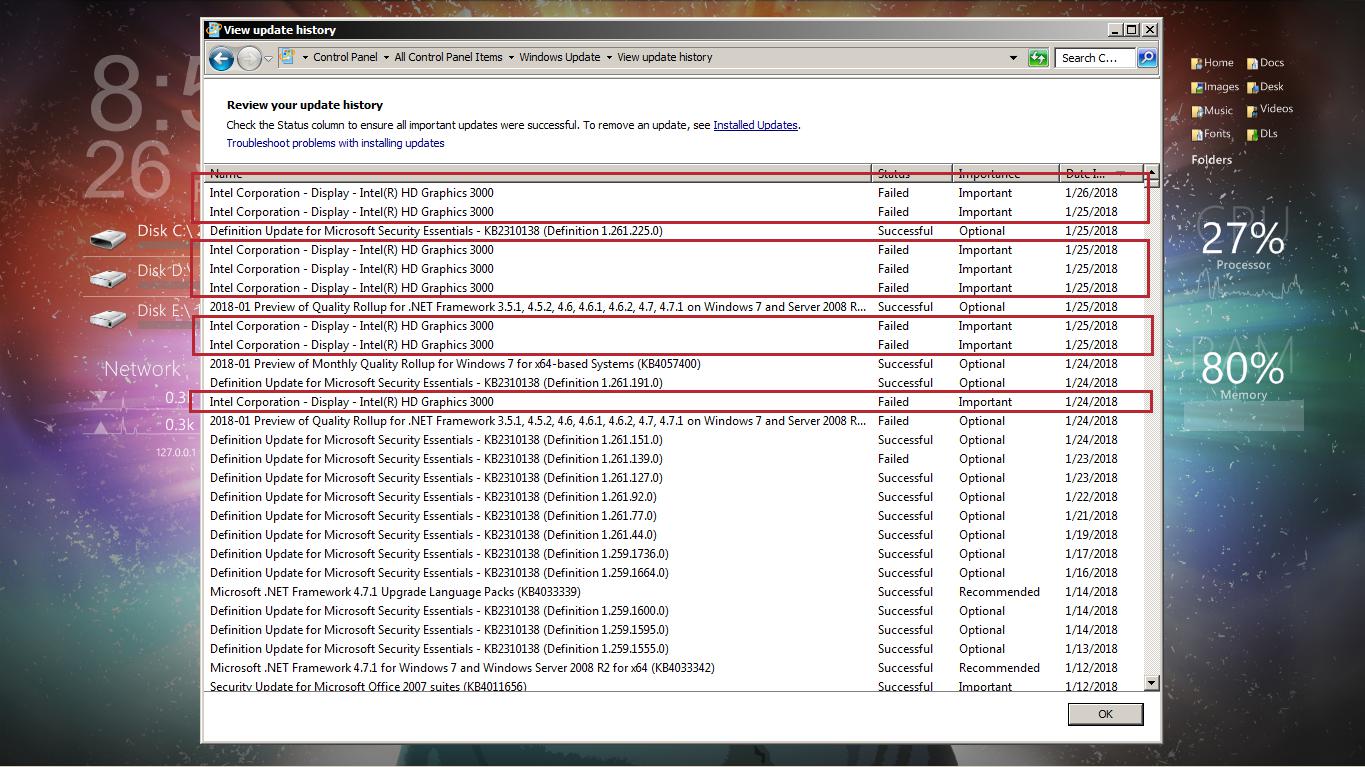Image resolution: width=1365 pixels, height=767 pixels.
Task: Select Monthly Quality Rollup KB4057400 row
Action: pyautogui.click(x=674, y=364)
